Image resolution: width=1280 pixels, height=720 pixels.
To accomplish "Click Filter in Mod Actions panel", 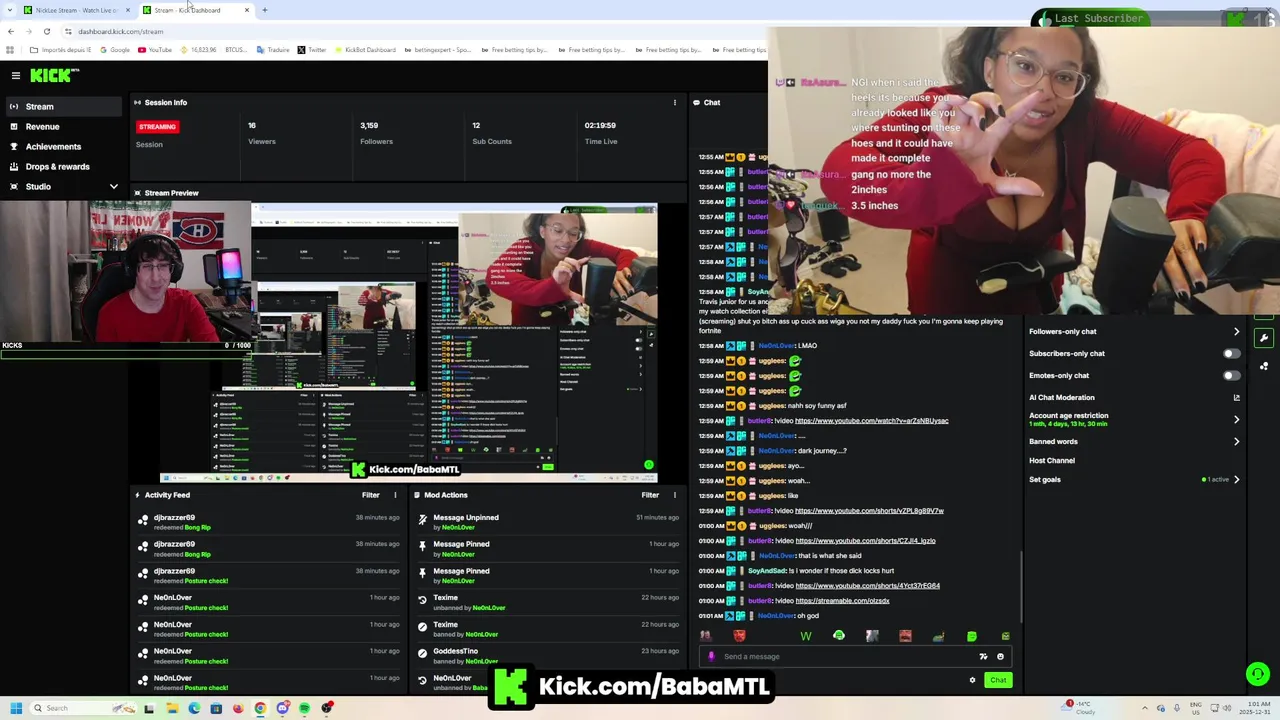I will point(650,495).
